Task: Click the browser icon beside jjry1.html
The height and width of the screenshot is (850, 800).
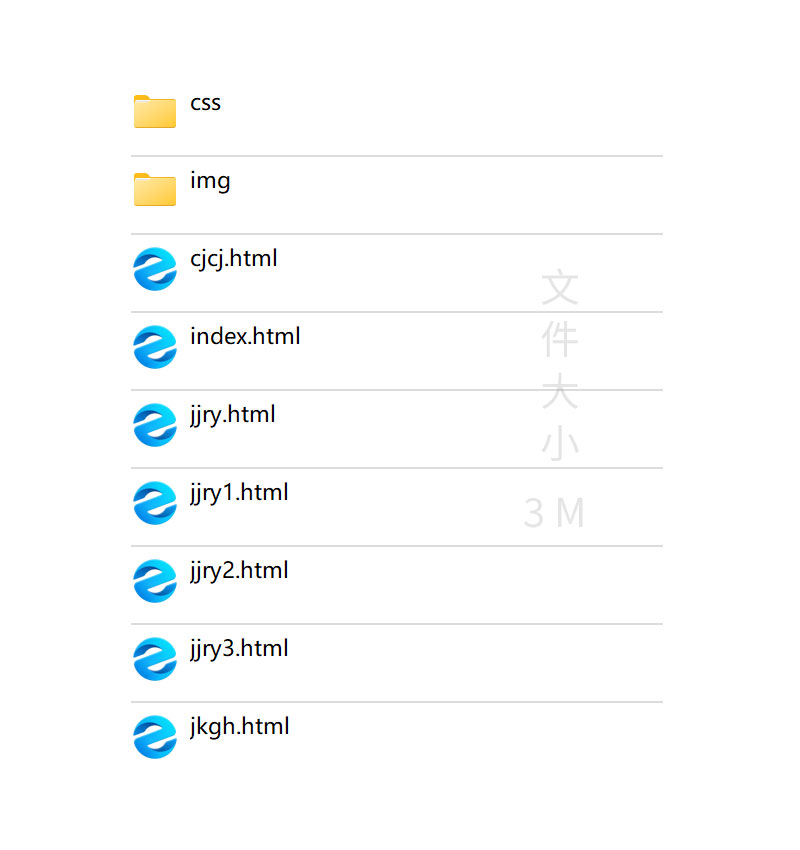Action: (155, 502)
